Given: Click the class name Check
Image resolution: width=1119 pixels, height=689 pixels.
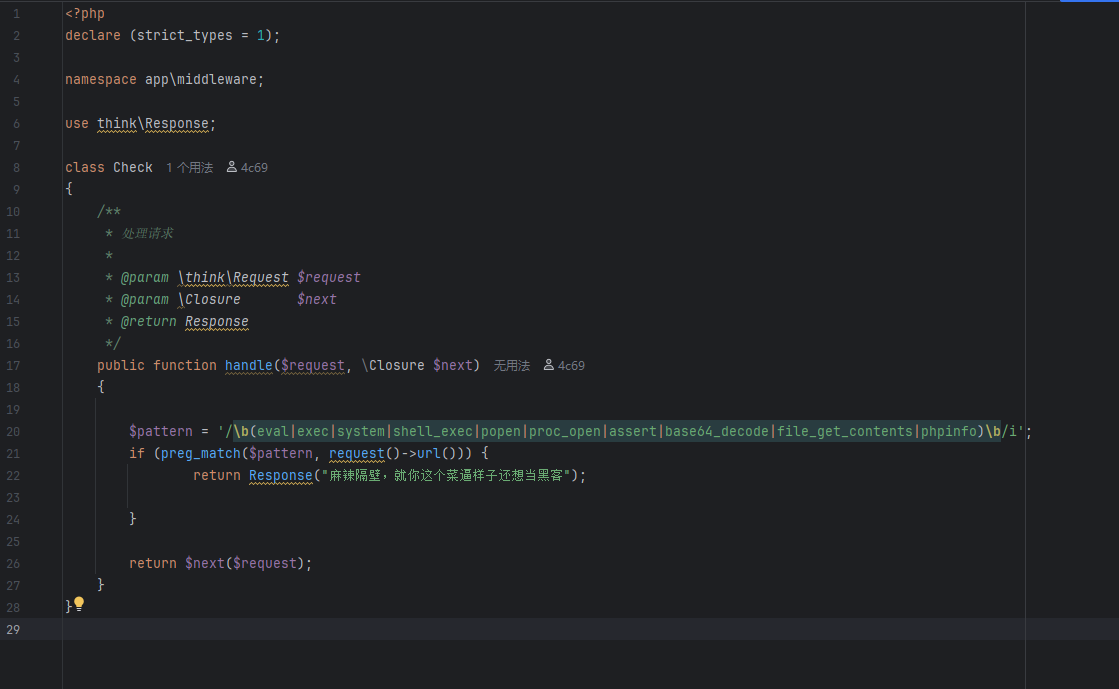Looking at the screenshot, I should point(132,168).
